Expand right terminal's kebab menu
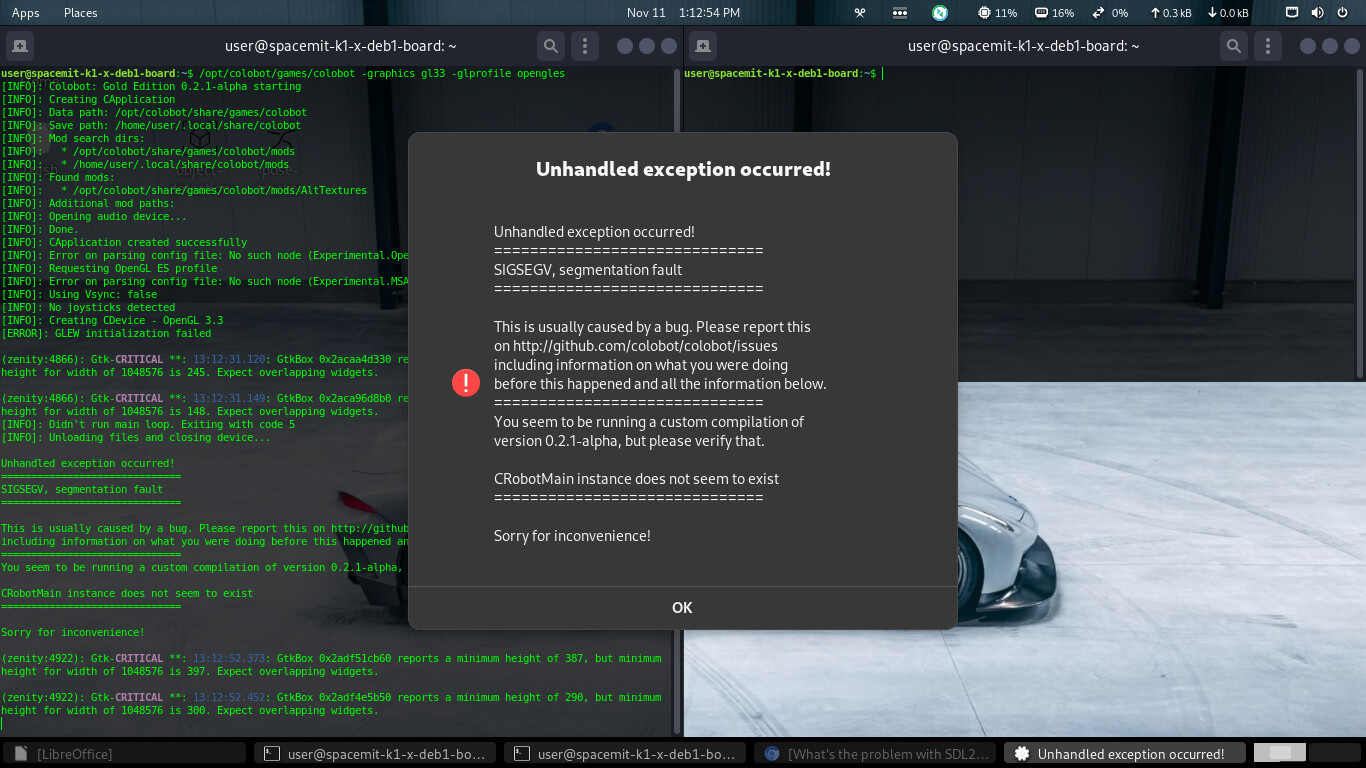 click(1268, 46)
